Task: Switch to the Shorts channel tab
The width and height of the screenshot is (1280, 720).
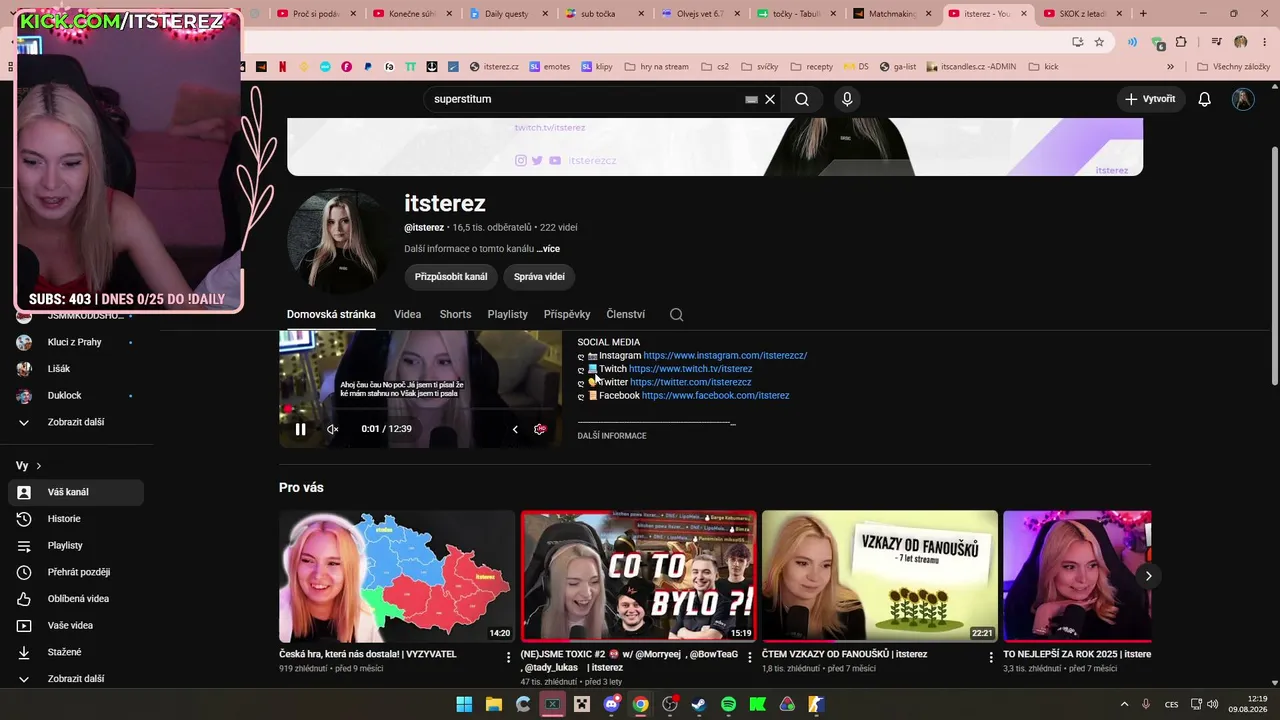Action: [x=455, y=314]
